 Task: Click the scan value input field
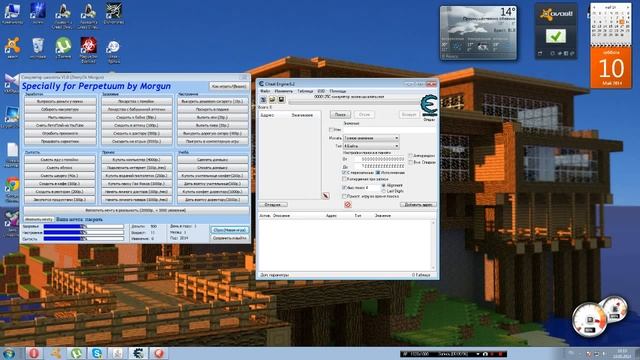[x=390, y=130]
